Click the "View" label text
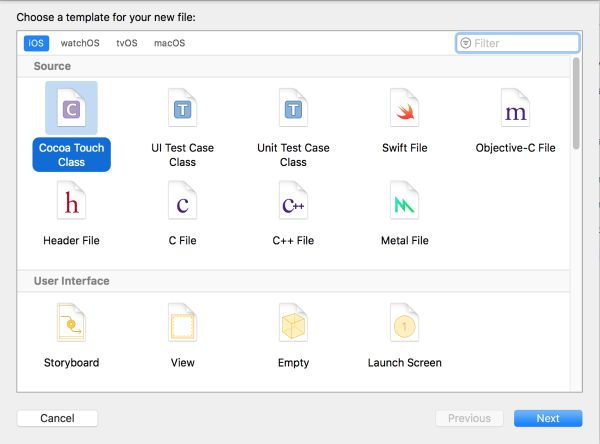600x444 pixels. coord(183,362)
